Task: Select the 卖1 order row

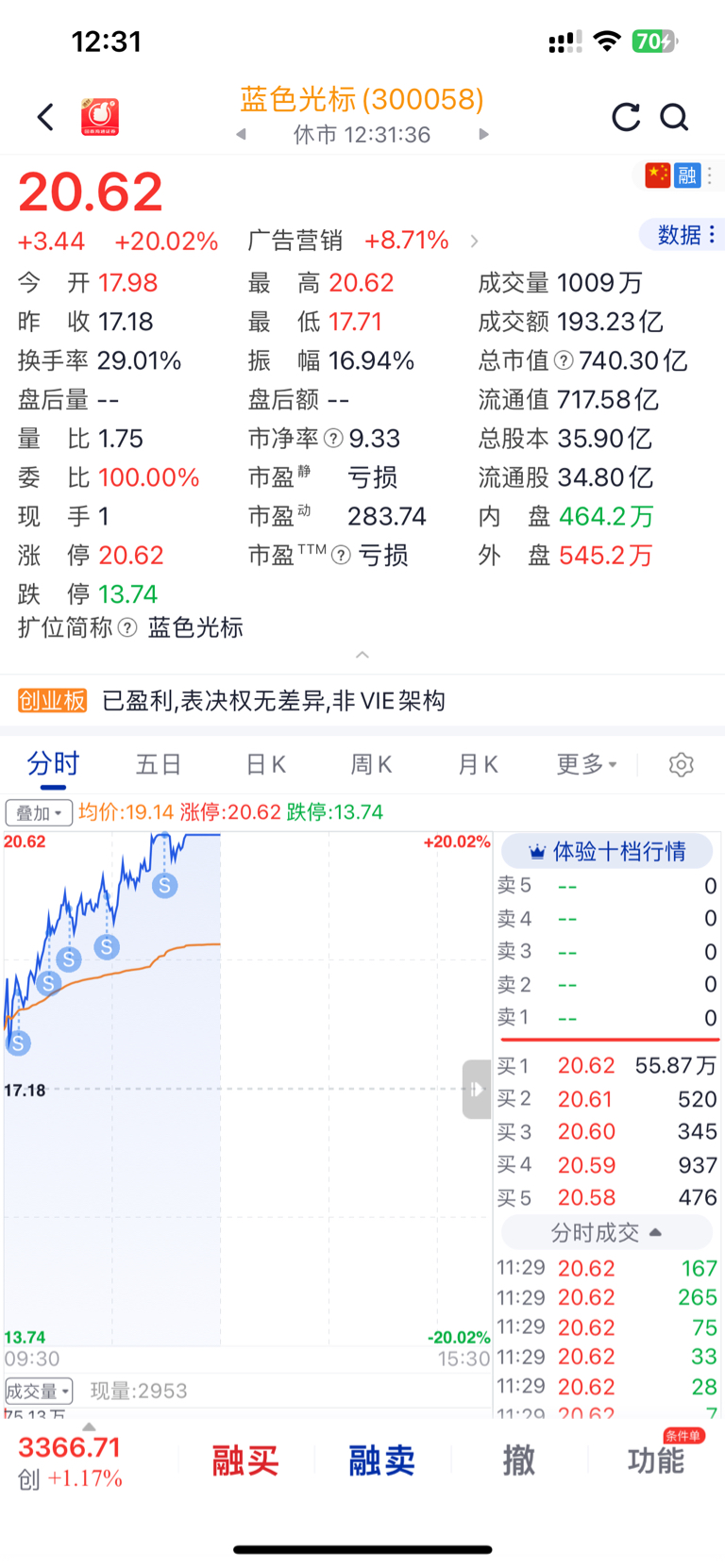Action: [607, 1018]
